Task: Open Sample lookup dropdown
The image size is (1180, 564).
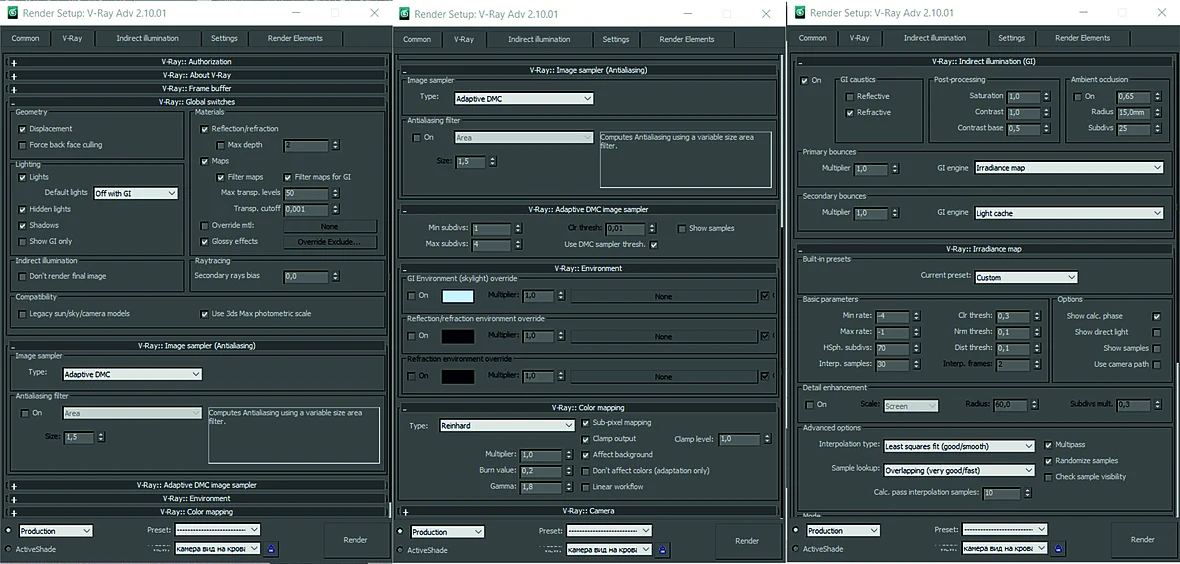Action: 960,471
